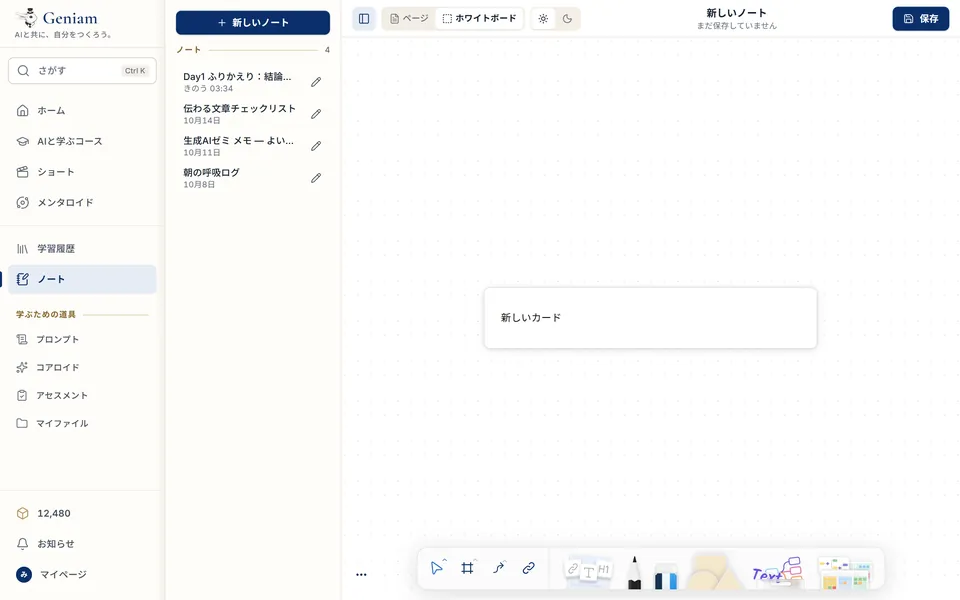Switch to the ホワイトボード view

click(x=479, y=18)
